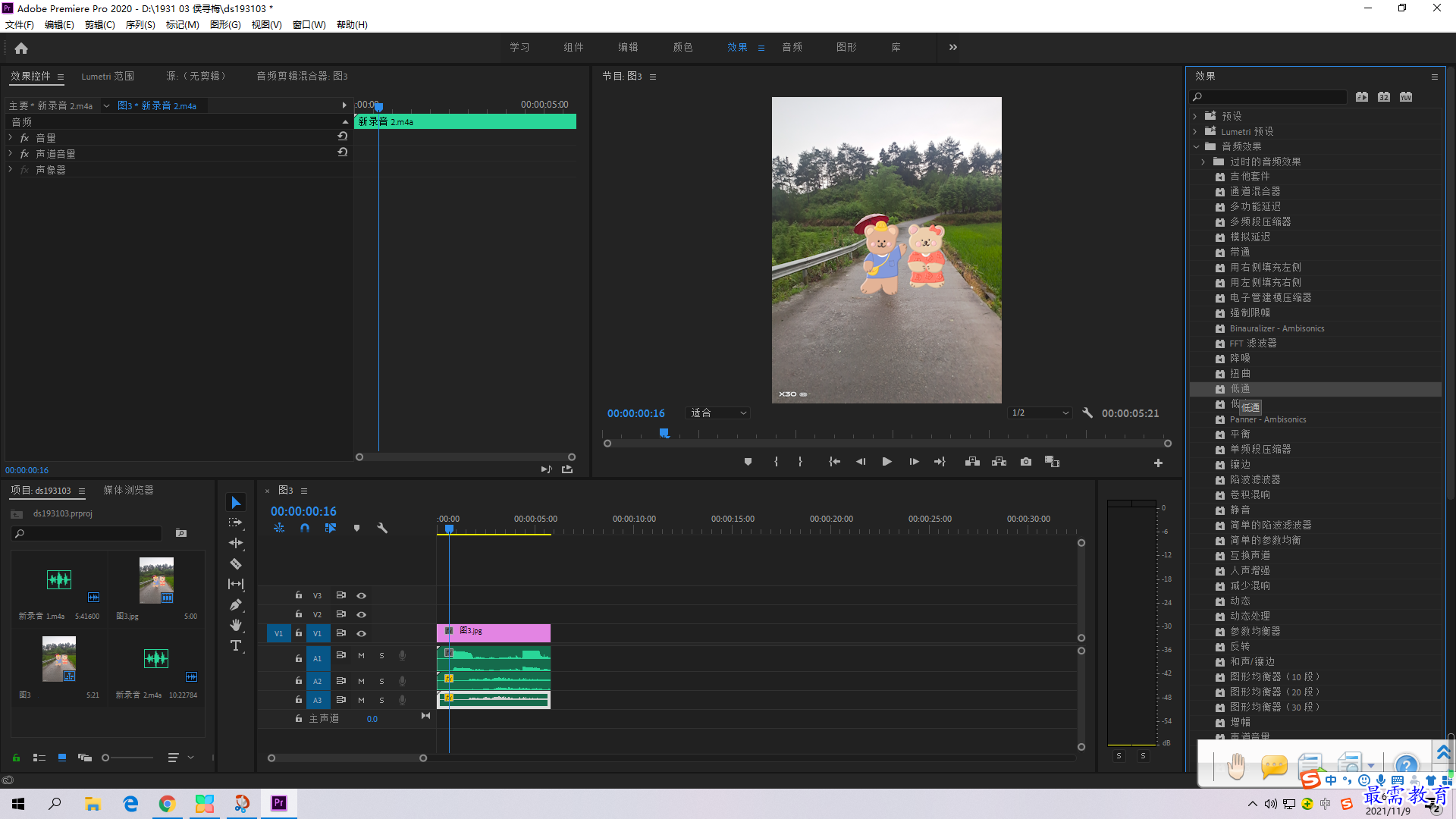Open the 媒体浏览器 tab
1456x819 pixels.
point(128,491)
